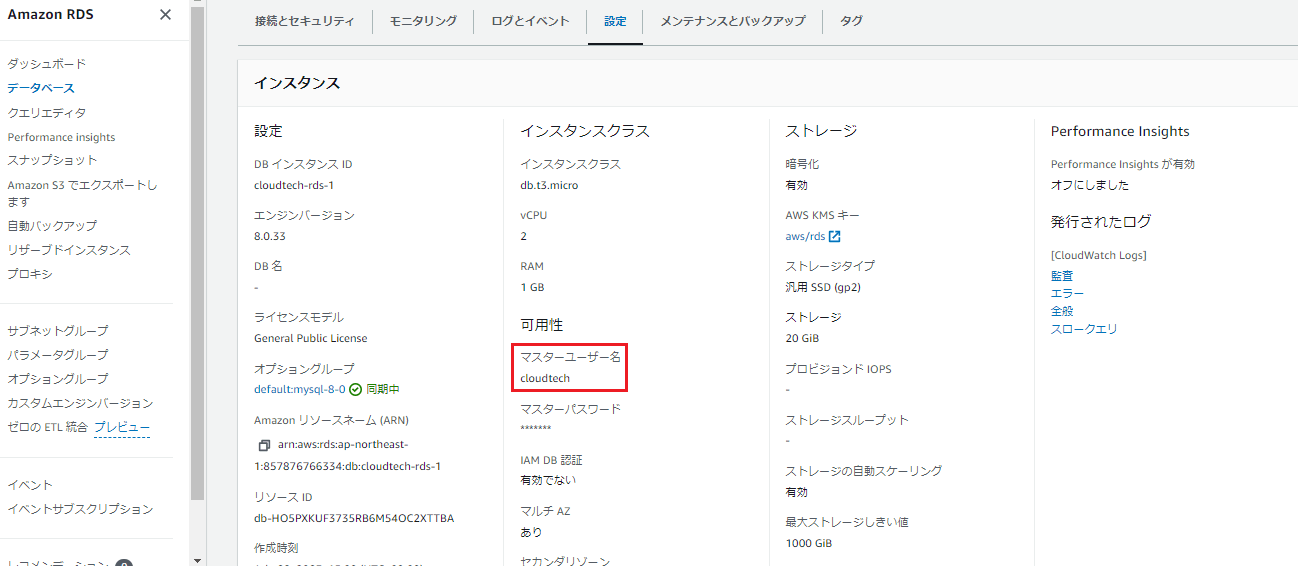The width and height of the screenshot is (1298, 566).
Task: Open the スロークエリ CloudWatch log link
Action: (1084, 329)
